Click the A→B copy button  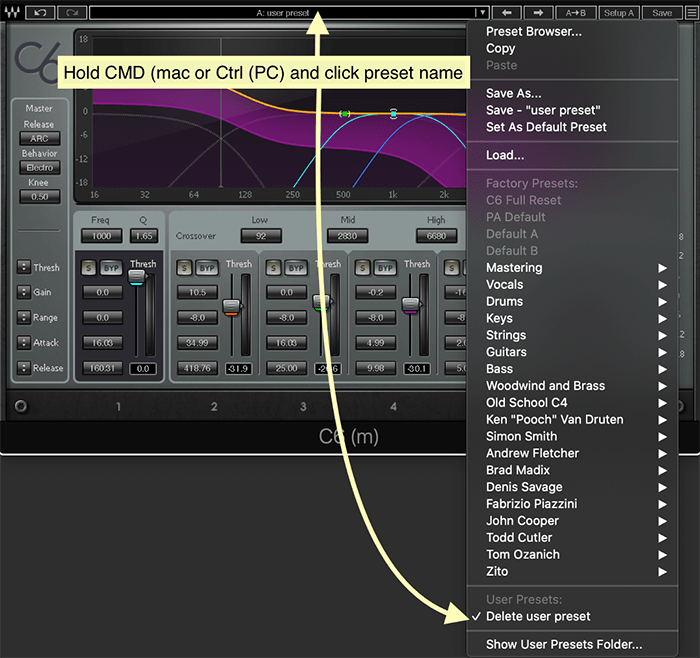(x=576, y=13)
